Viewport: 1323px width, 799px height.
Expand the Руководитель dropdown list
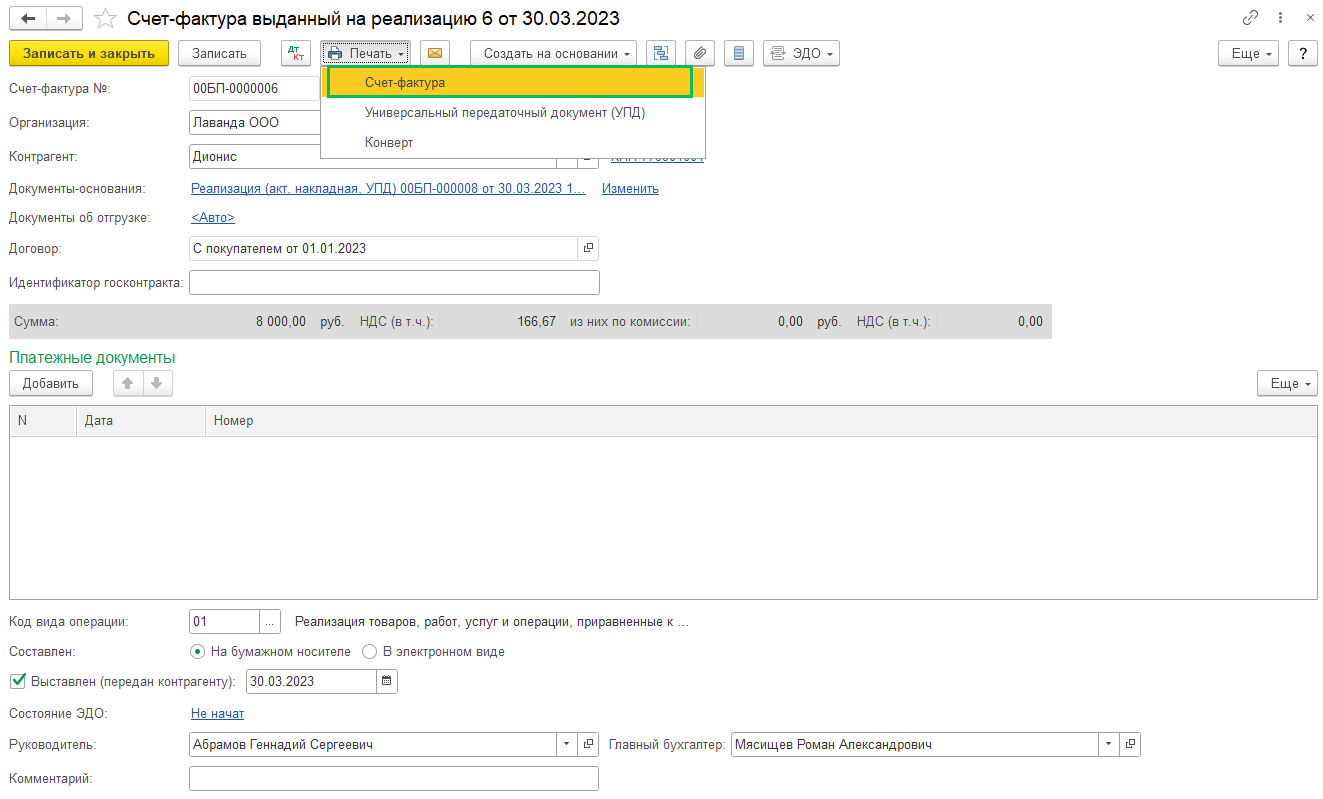pyautogui.click(x=567, y=744)
